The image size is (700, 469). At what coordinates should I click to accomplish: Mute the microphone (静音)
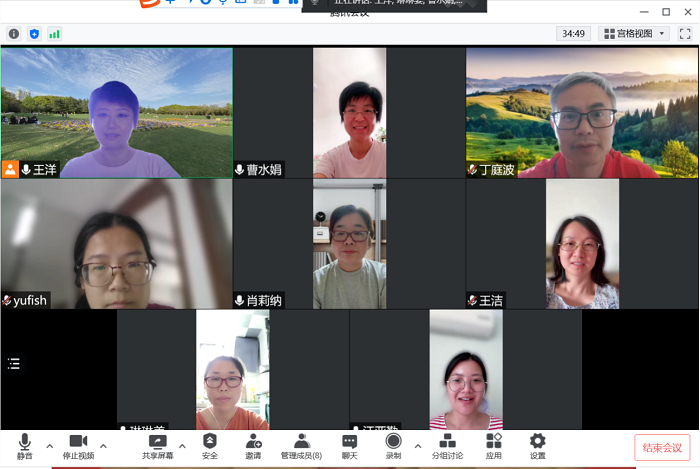coord(23,445)
